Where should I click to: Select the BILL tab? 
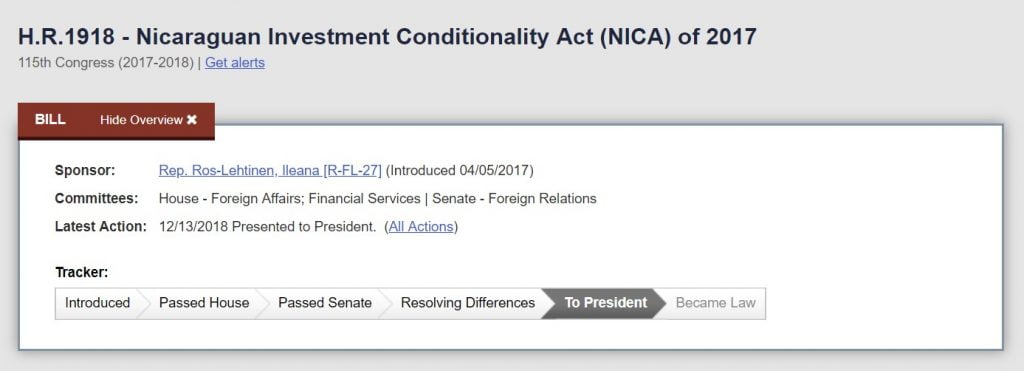point(50,120)
